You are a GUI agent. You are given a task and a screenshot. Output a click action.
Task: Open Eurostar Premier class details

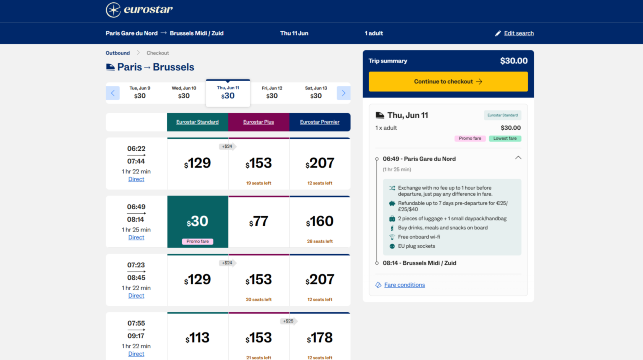pos(319,122)
